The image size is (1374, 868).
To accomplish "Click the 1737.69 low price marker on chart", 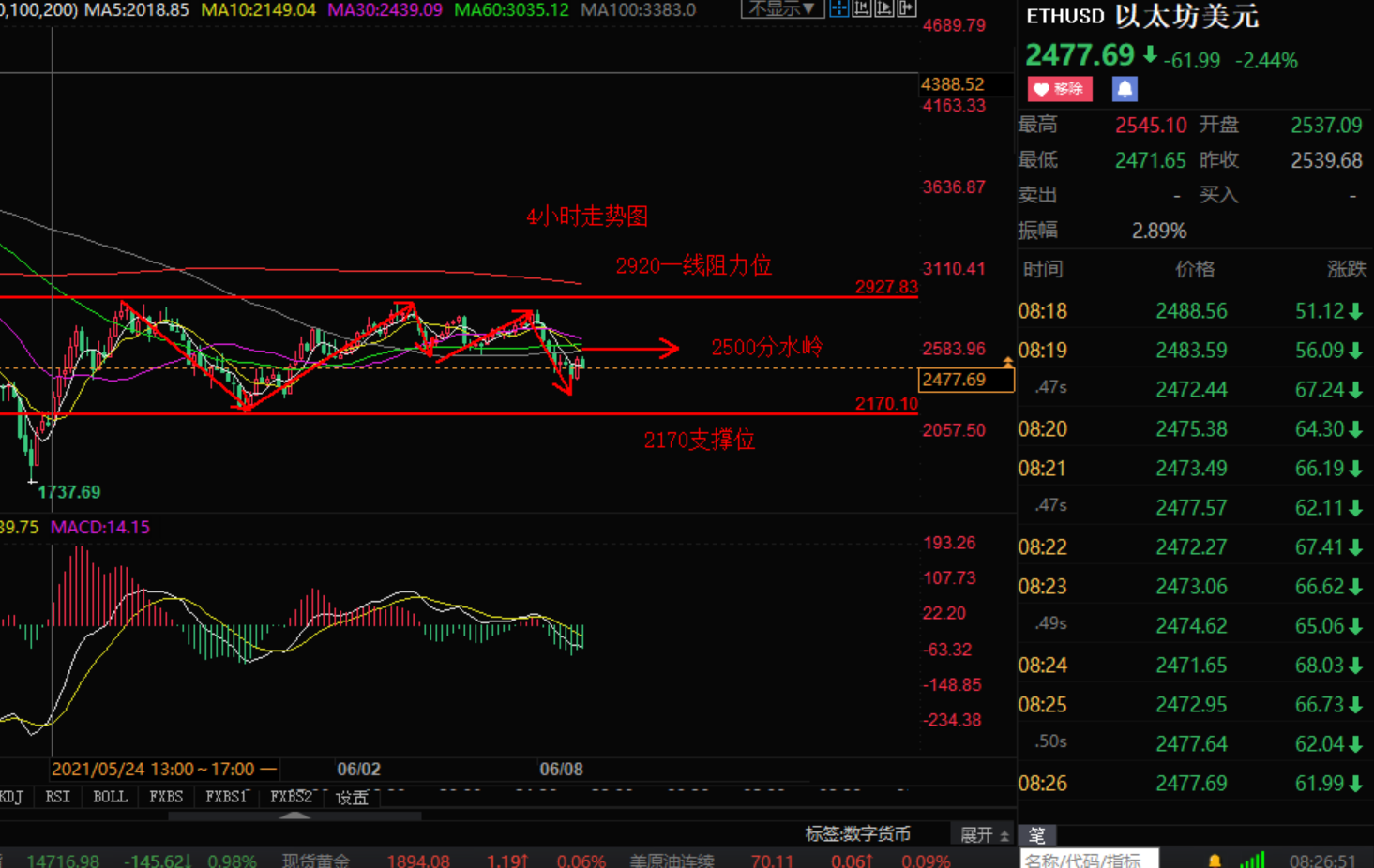I will [69, 492].
